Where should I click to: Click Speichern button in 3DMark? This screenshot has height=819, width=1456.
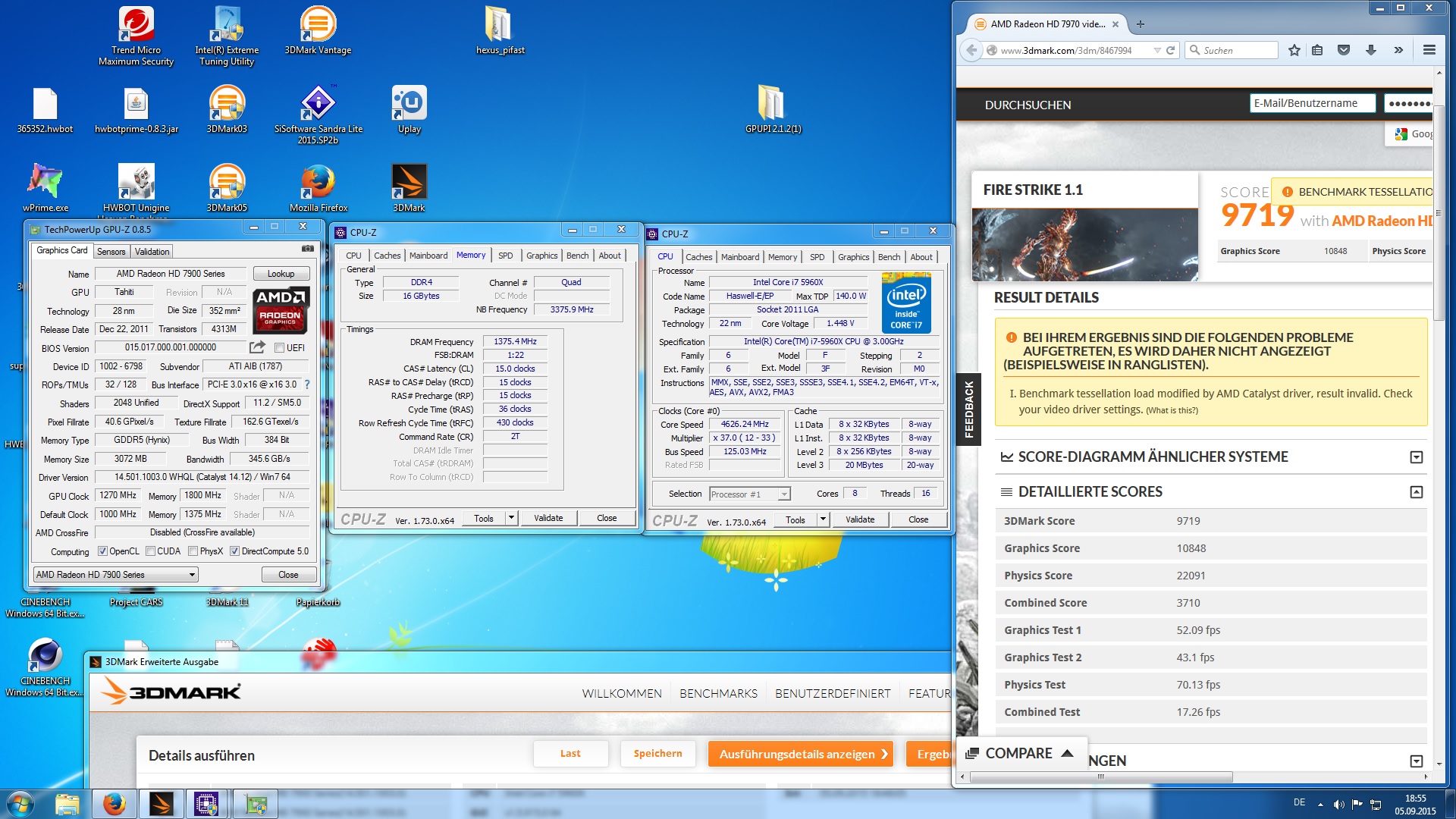(657, 753)
